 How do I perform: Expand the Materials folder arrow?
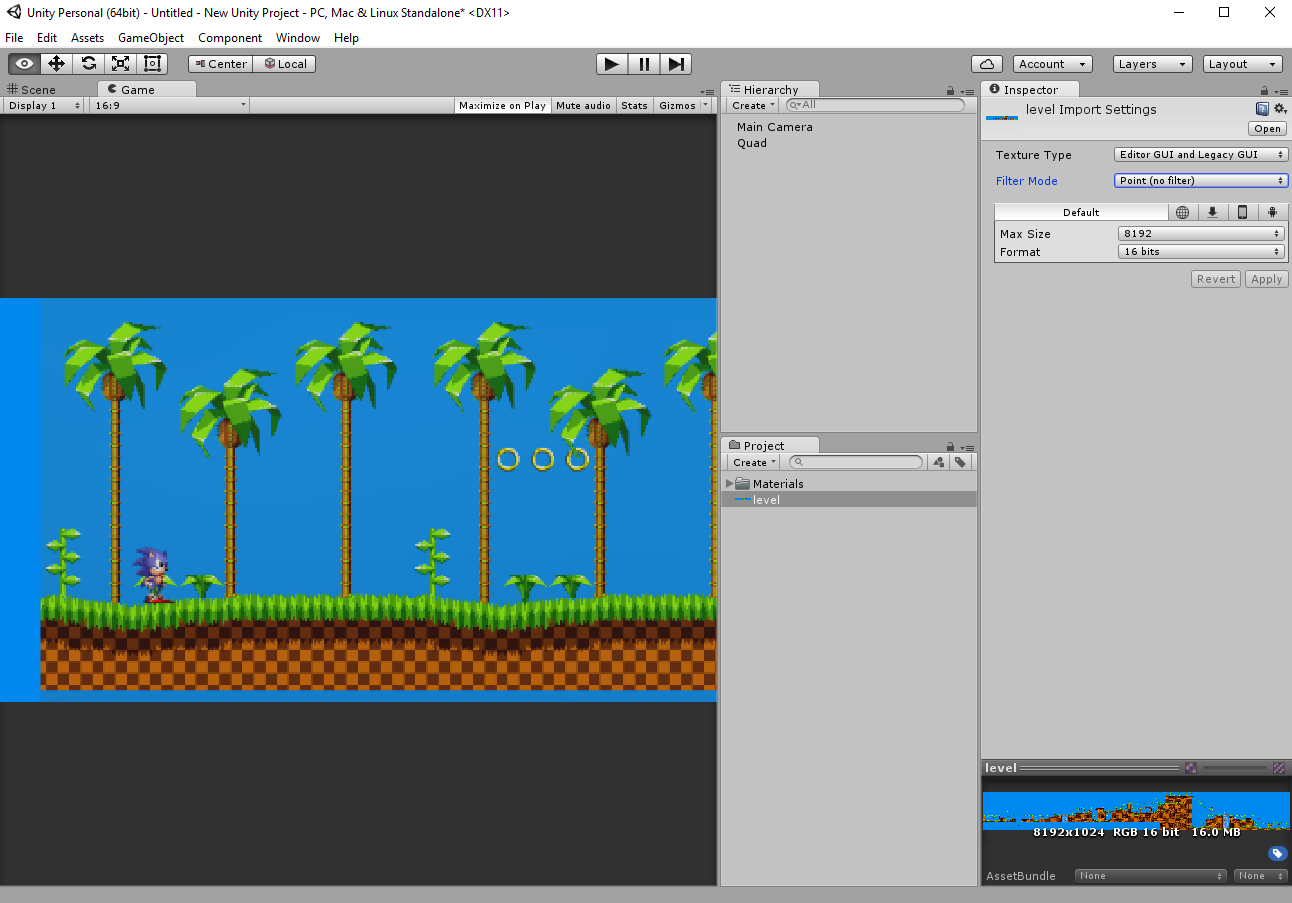[729, 484]
